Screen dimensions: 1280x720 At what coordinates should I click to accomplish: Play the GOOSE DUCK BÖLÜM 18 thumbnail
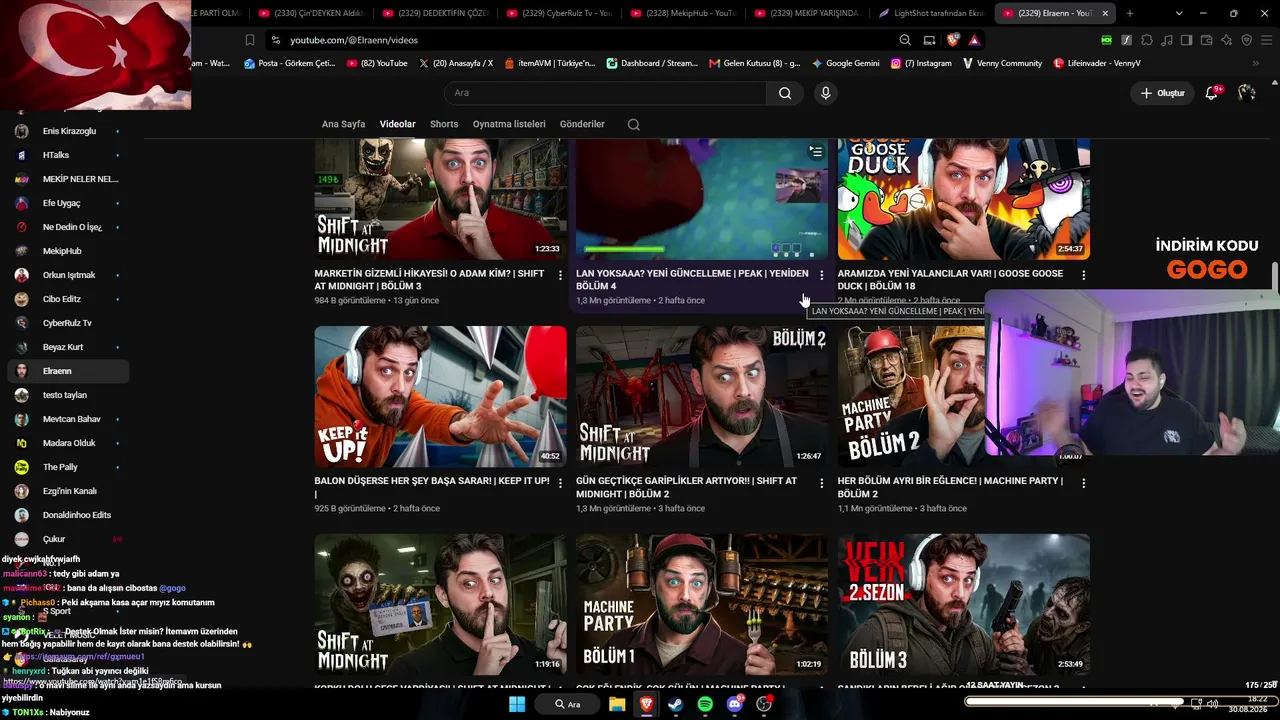[x=964, y=199]
